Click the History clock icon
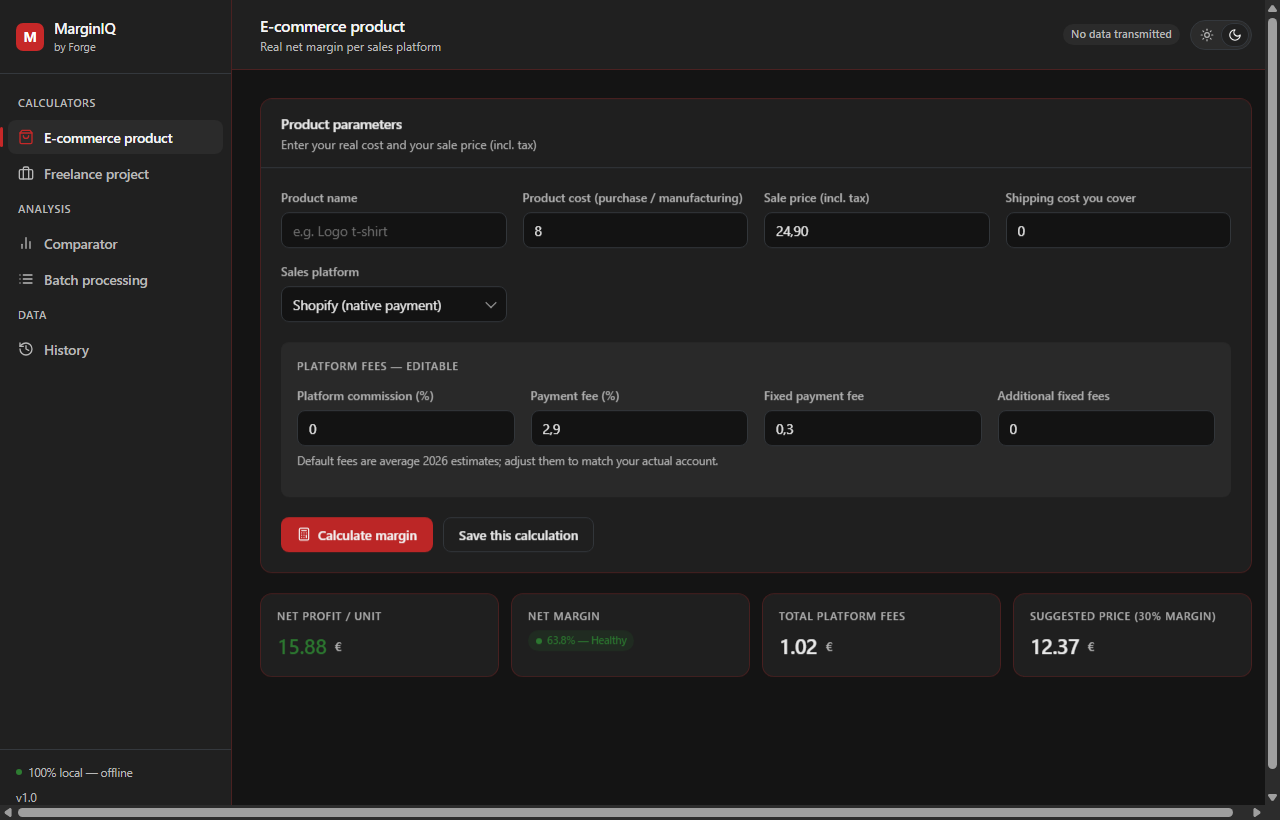 (x=26, y=350)
